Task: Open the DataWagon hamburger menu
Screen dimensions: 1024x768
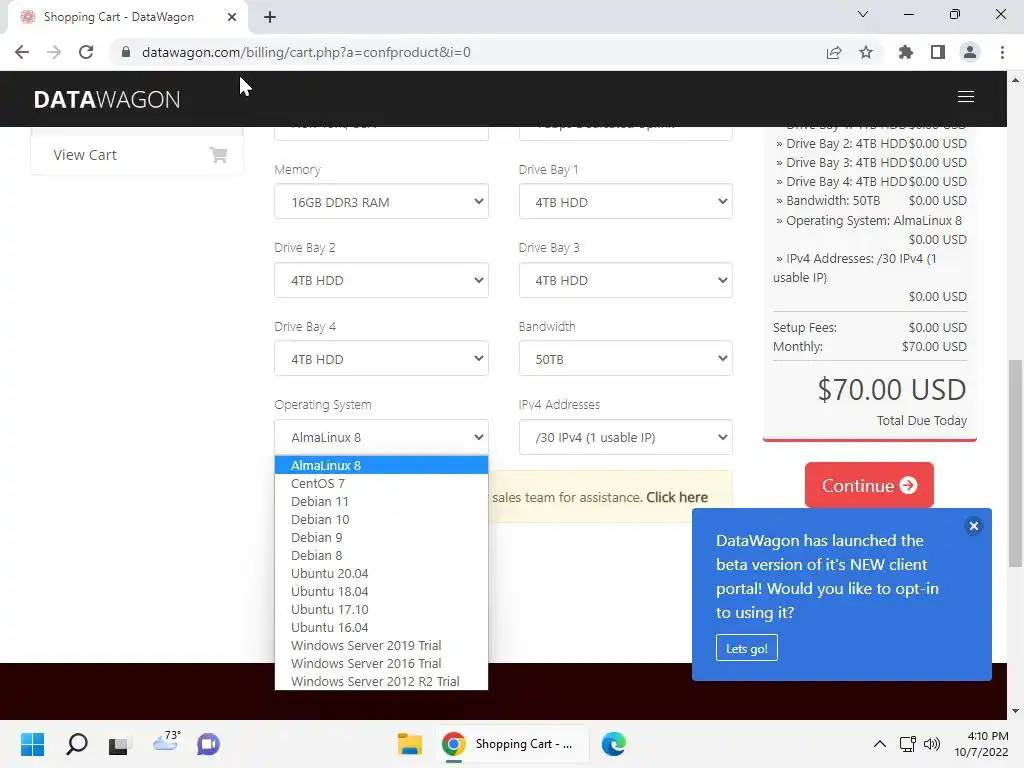Action: point(966,97)
